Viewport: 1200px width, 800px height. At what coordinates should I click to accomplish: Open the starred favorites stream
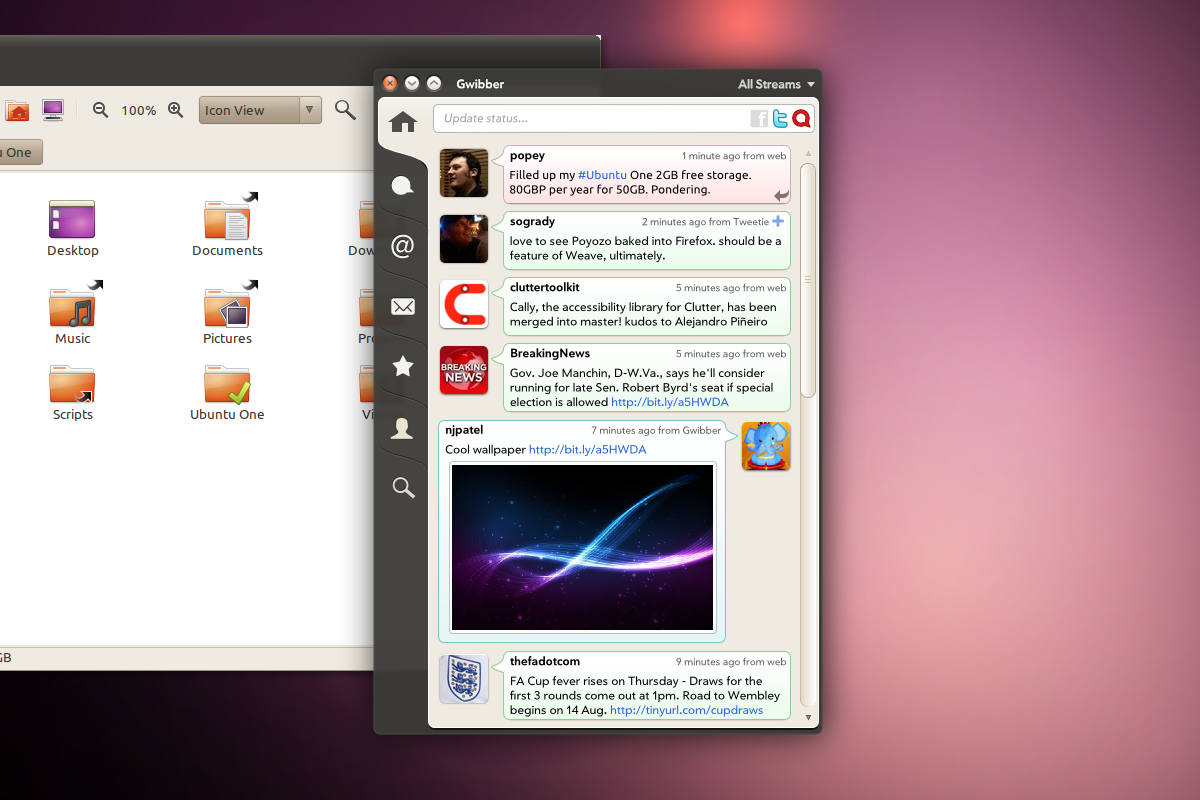[x=403, y=367]
